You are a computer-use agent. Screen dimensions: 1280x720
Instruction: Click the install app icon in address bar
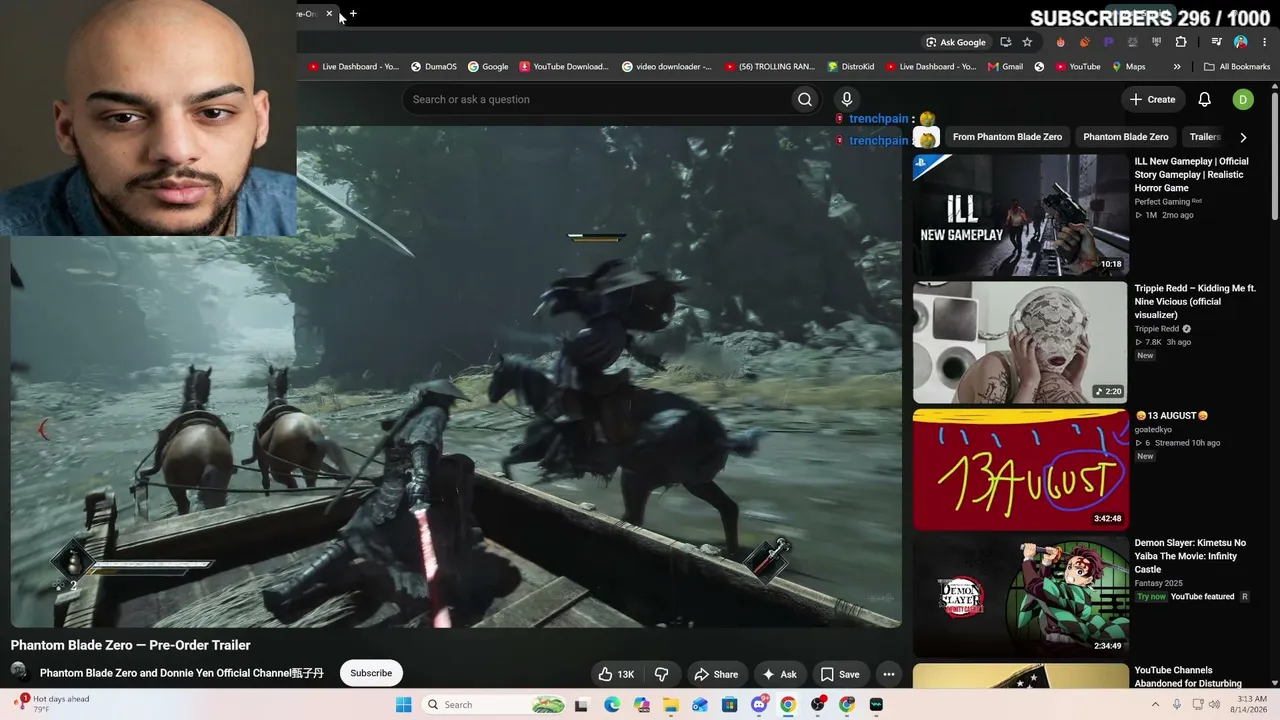coord(1006,42)
